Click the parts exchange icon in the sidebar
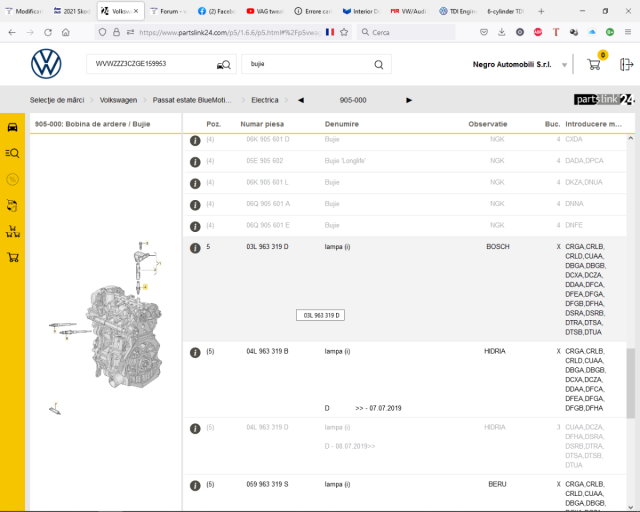 click(12, 205)
